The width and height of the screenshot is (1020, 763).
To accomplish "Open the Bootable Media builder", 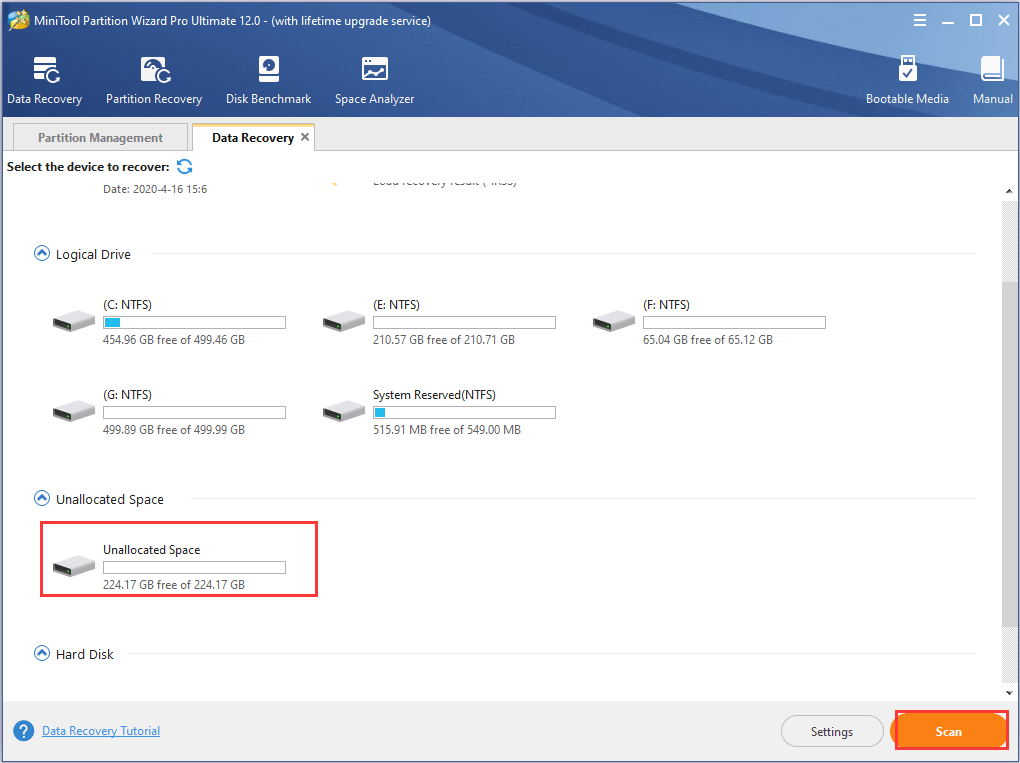I will pyautogui.click(x=907, y=81).
